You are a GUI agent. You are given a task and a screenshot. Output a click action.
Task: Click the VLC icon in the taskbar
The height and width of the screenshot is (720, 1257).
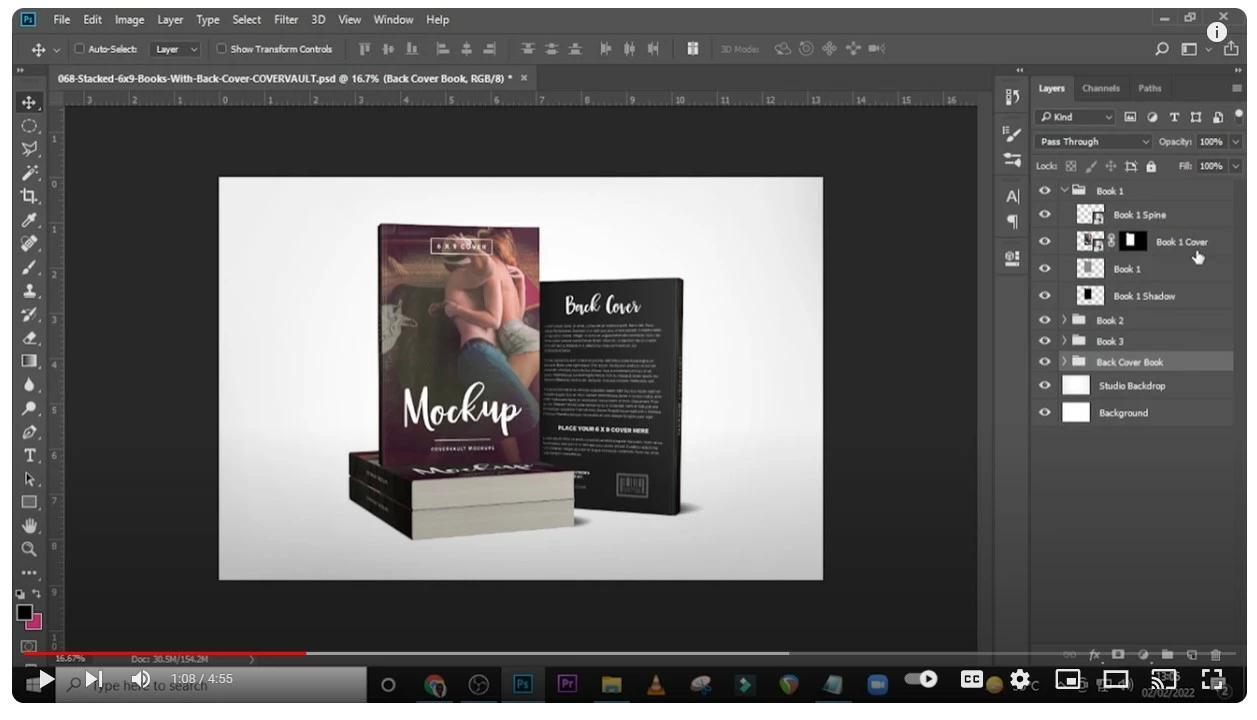[x=656, y=684]
